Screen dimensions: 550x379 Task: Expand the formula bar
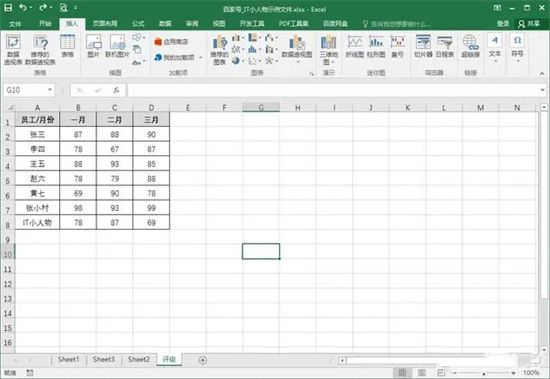543,90
